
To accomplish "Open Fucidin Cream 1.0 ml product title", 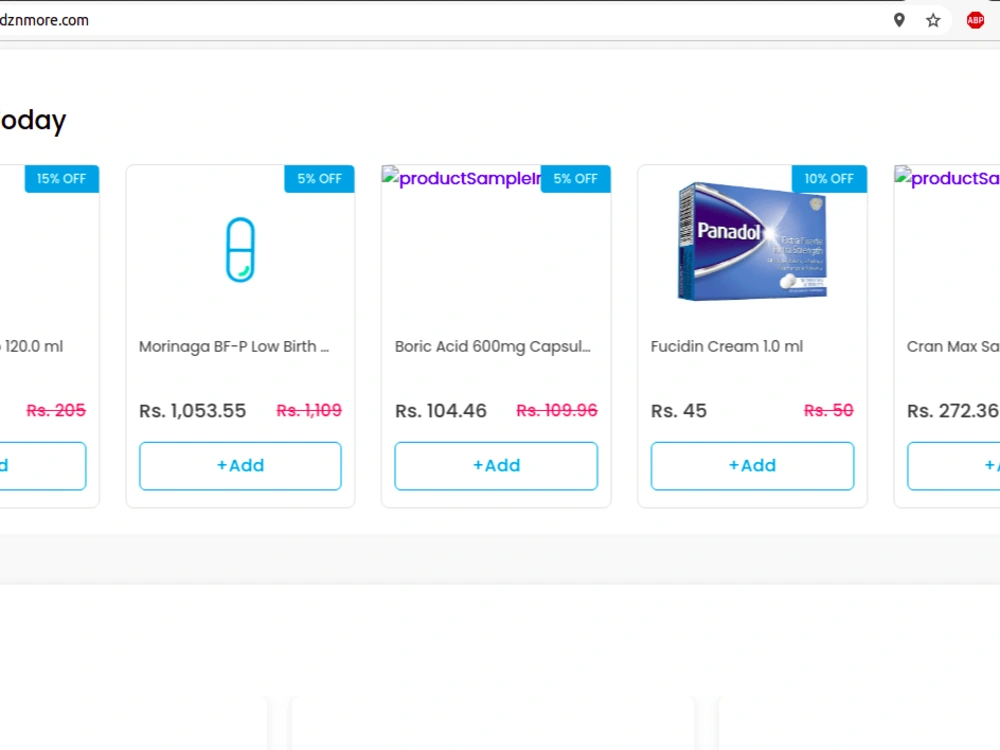I will pyautogui.click(x=726, y=346).
